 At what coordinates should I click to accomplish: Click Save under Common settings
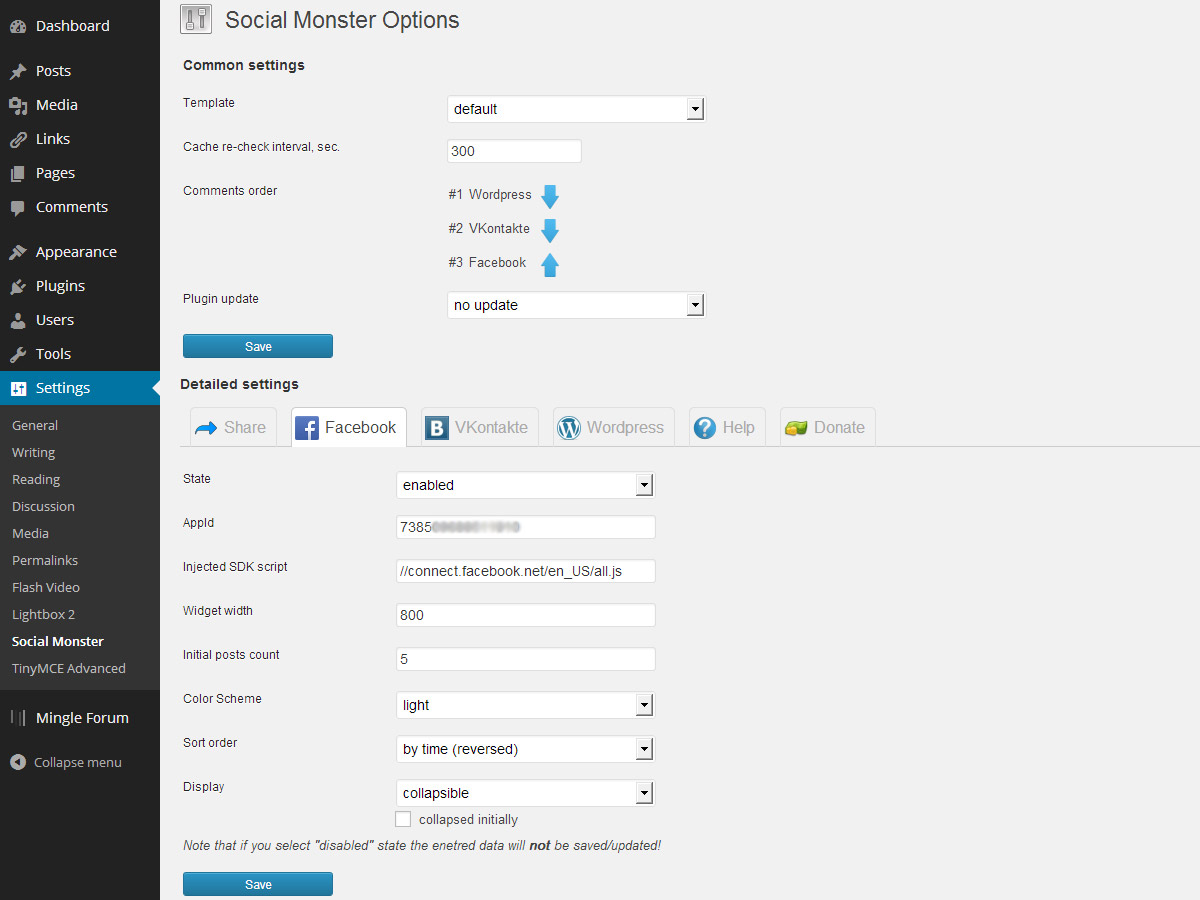pos(258,346)
